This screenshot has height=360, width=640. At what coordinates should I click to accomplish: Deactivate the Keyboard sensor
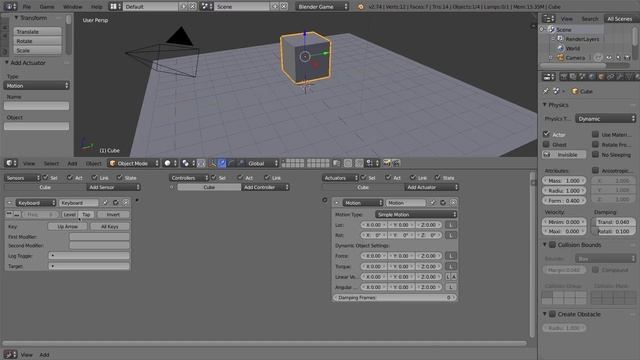(116, 202)
